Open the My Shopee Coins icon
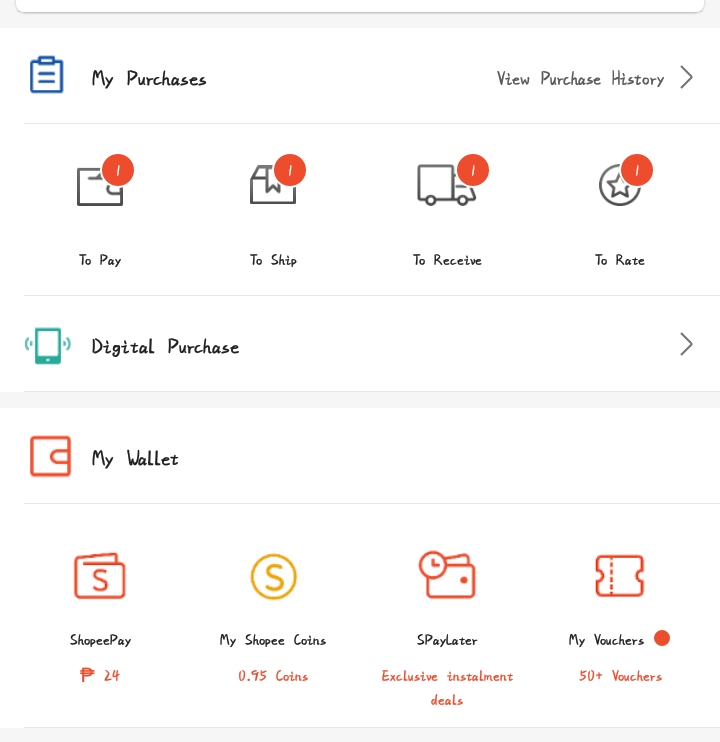The image size is (720, 742). coord(273,576)
